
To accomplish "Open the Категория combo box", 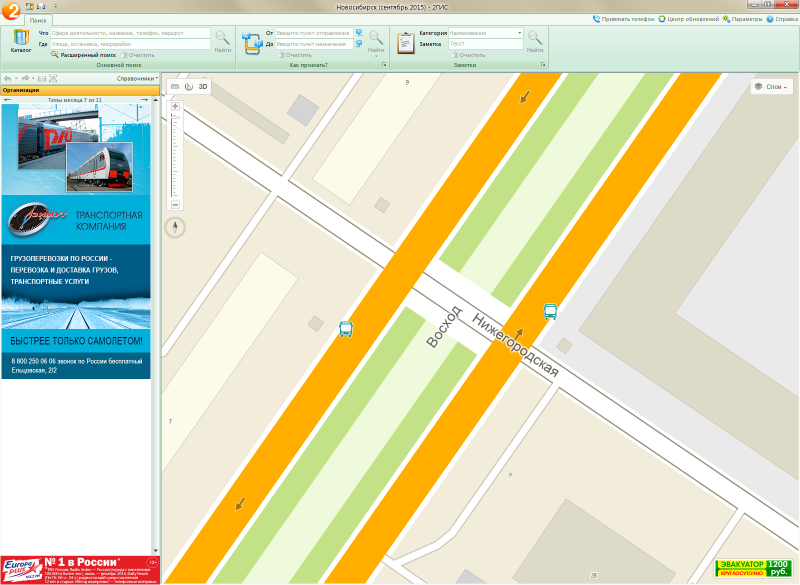I will pos(486,33).
